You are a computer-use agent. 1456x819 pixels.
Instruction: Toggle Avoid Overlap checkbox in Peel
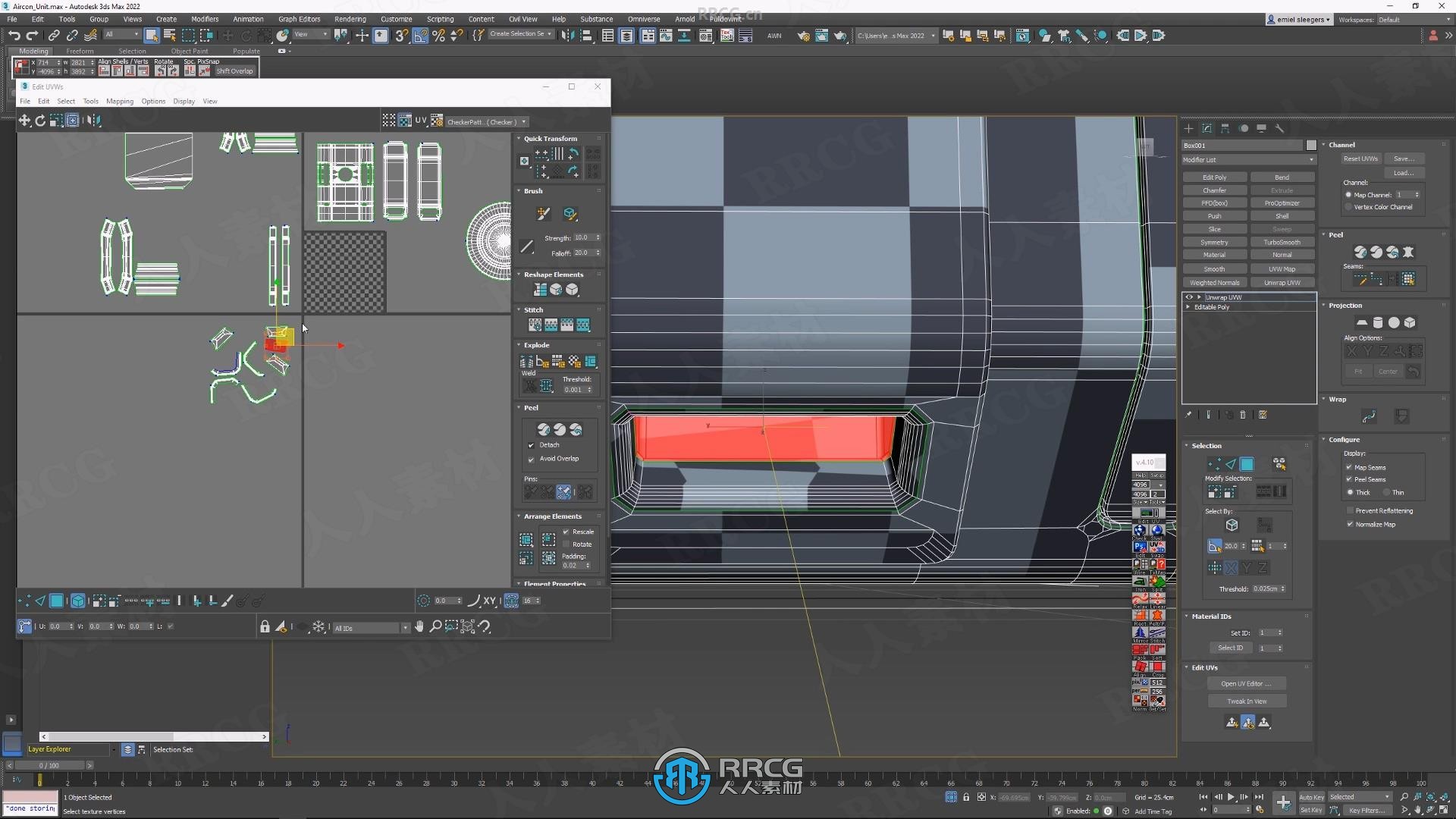(531, 458)
